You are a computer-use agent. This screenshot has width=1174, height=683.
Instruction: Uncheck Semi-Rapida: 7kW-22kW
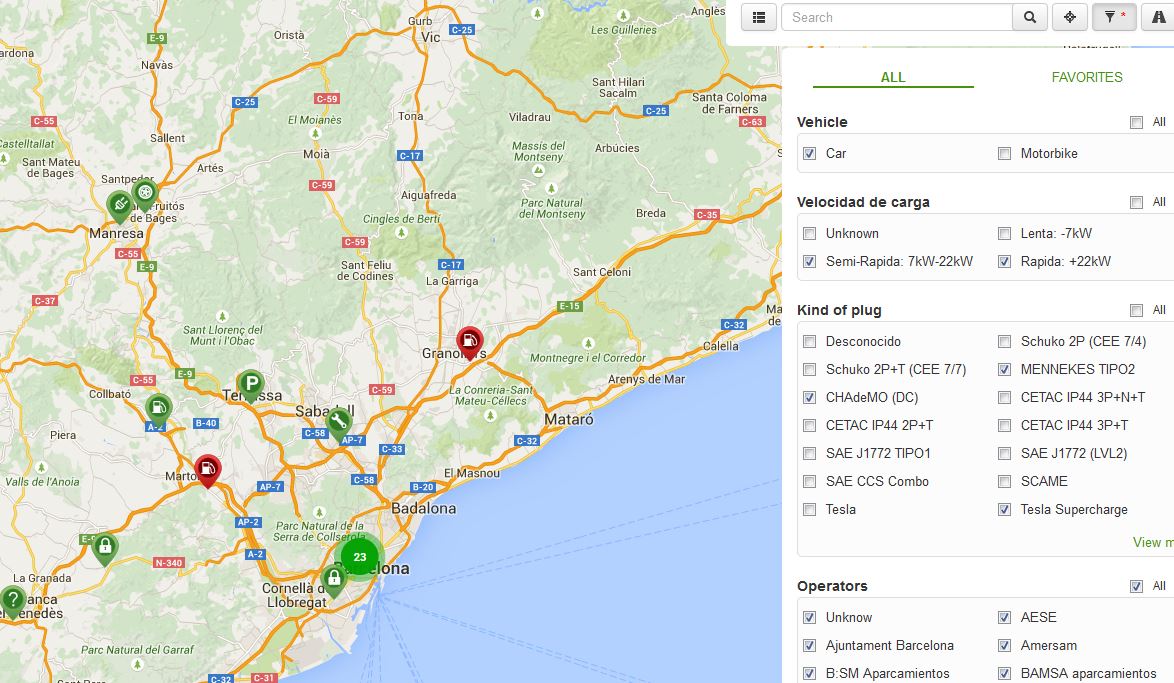pos(809,261)
